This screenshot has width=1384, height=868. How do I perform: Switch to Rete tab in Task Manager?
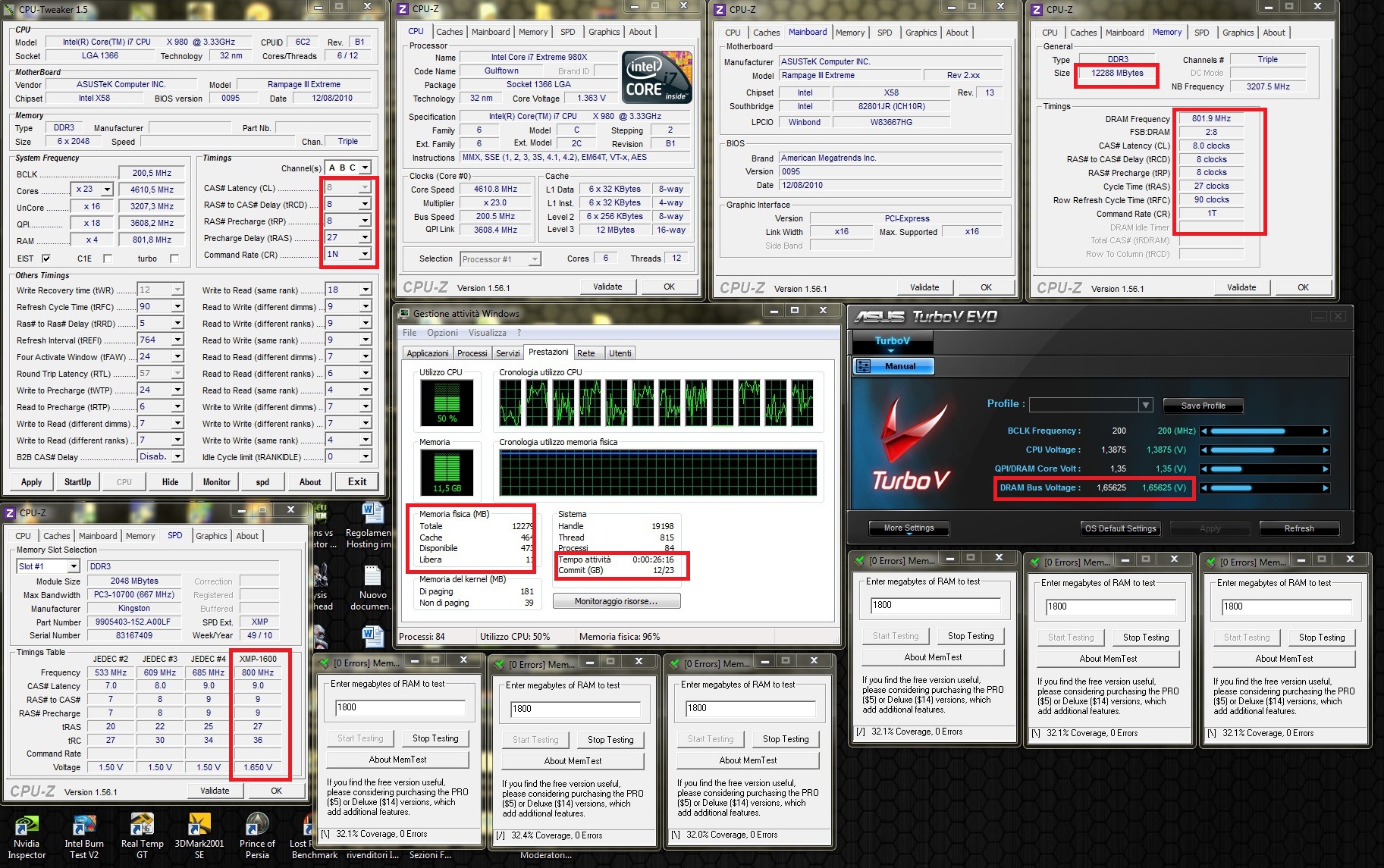pyautogui.click(x=586, y=353)
